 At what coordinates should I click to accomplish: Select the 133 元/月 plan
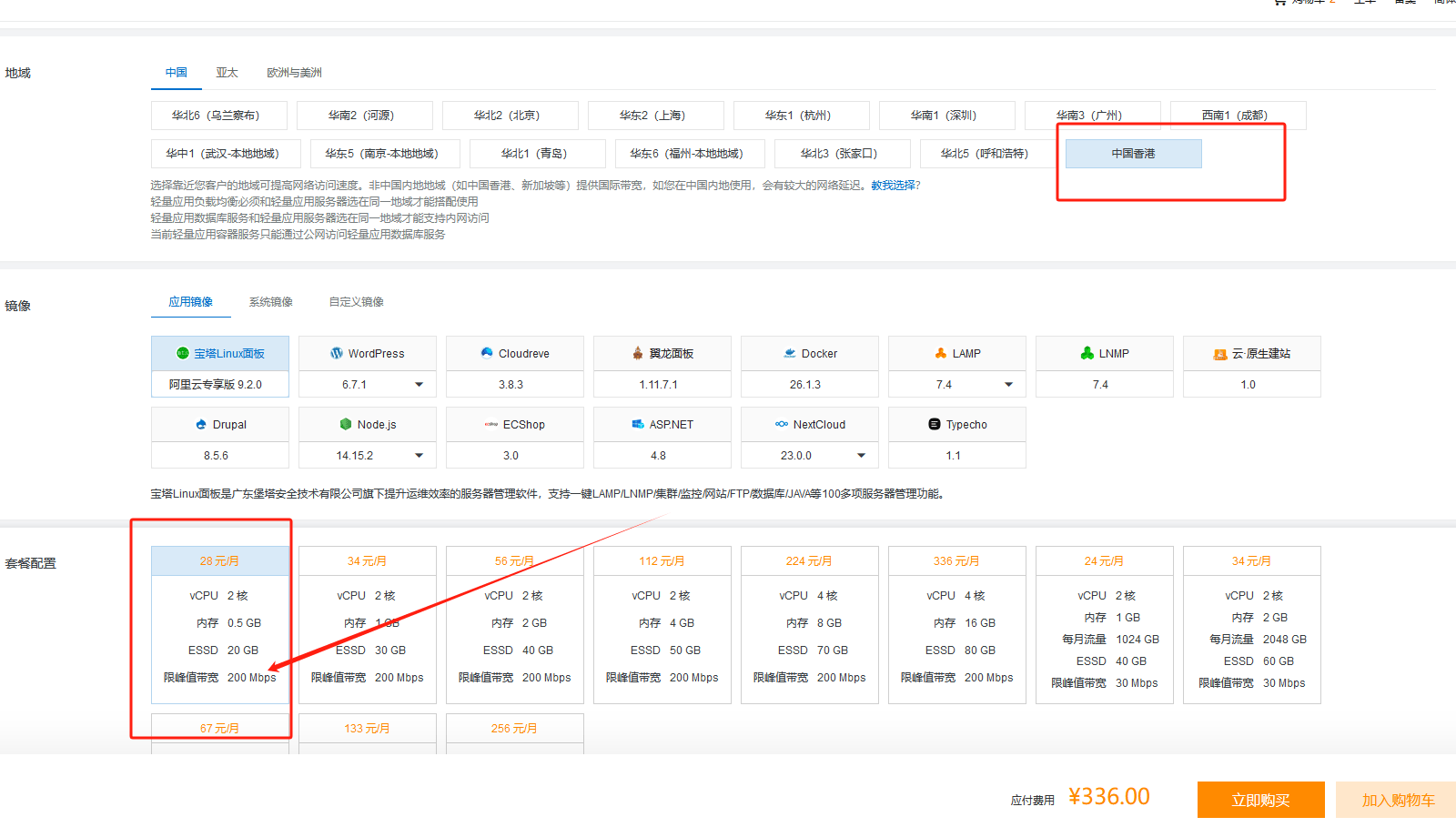[x=368, y=733]
